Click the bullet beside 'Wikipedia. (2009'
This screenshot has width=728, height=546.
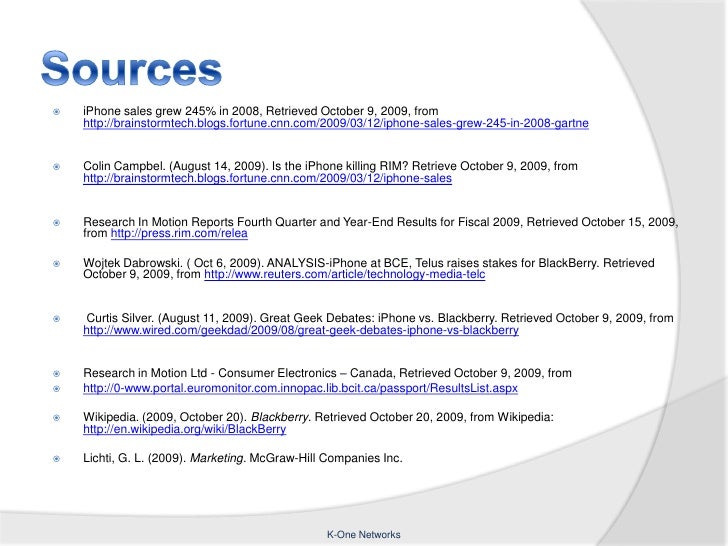coord(57,417)
